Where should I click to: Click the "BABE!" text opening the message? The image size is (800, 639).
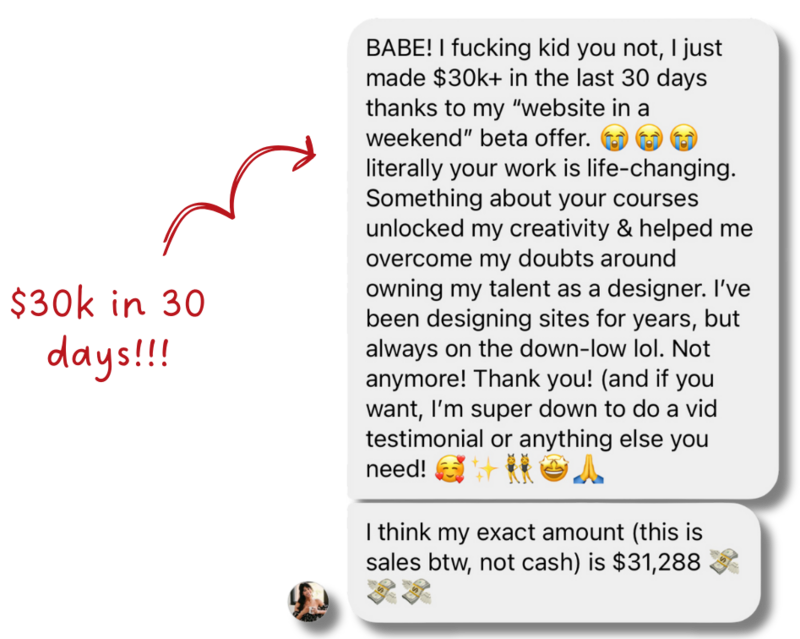click(x=399, y=48)
